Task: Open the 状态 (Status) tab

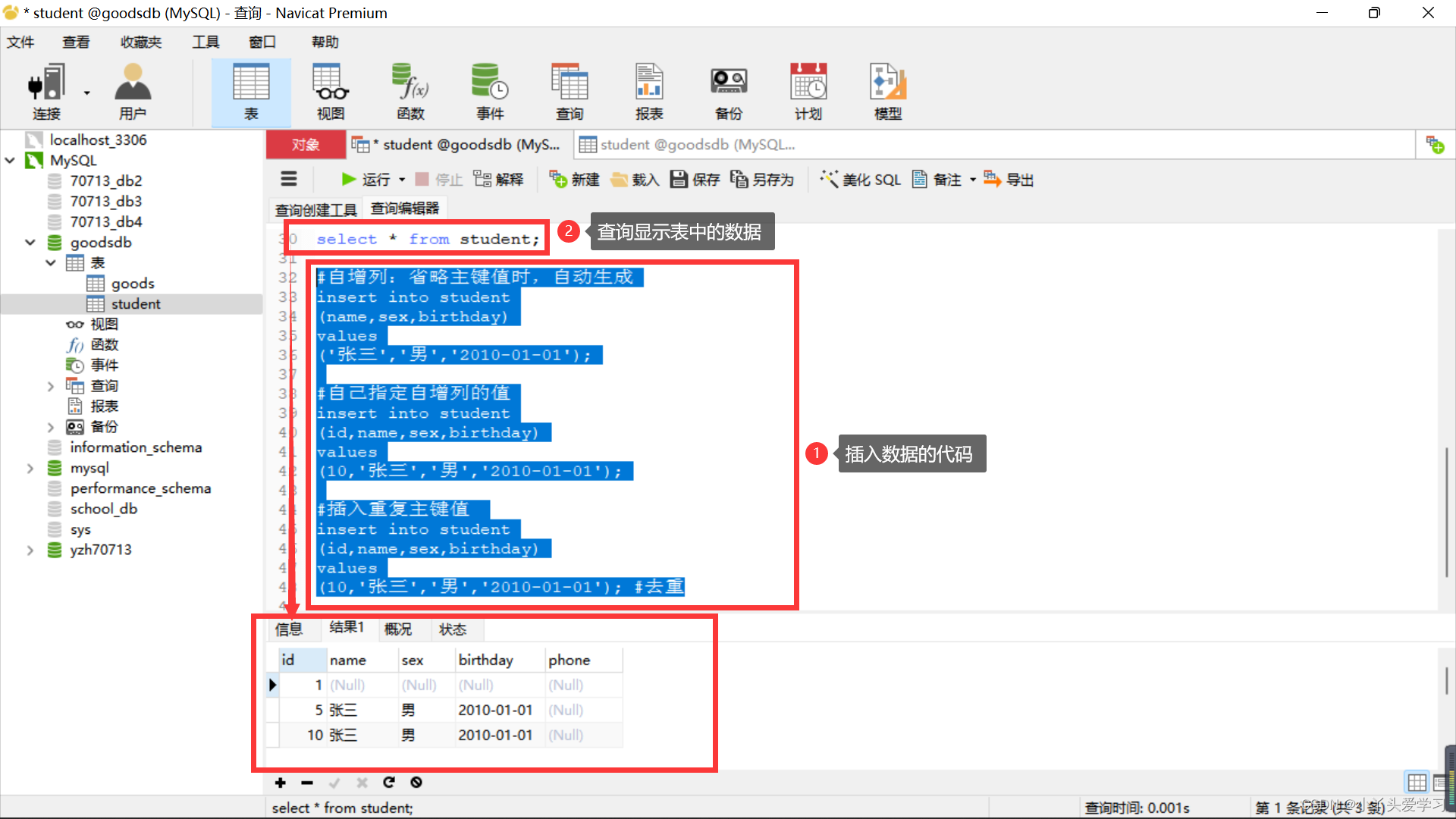Action: [x=453, y=629]
